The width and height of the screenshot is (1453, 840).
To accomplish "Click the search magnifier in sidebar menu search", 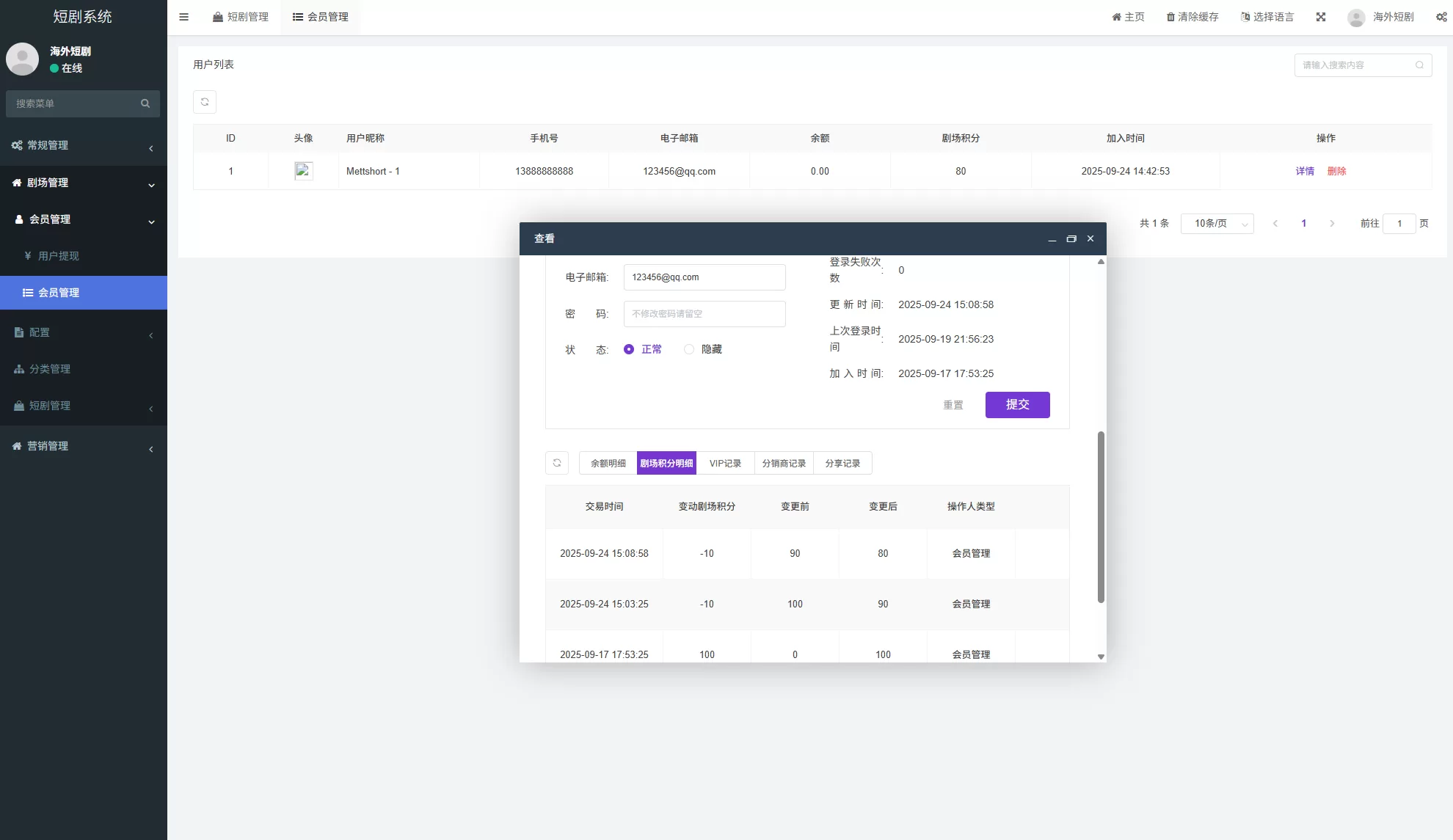I will (x=145, y=103).
